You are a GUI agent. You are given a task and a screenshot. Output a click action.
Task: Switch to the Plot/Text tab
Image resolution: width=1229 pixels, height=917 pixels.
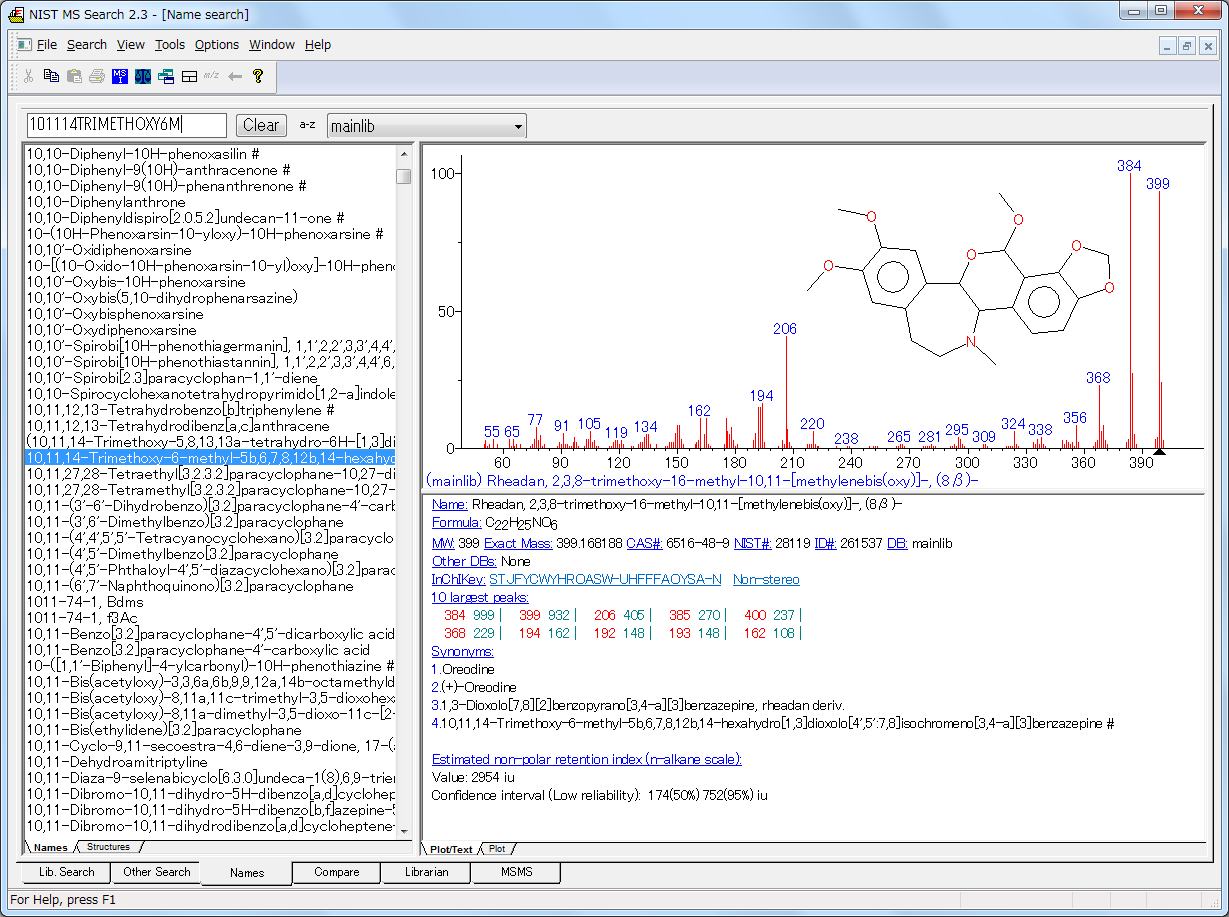coord(451,849)
